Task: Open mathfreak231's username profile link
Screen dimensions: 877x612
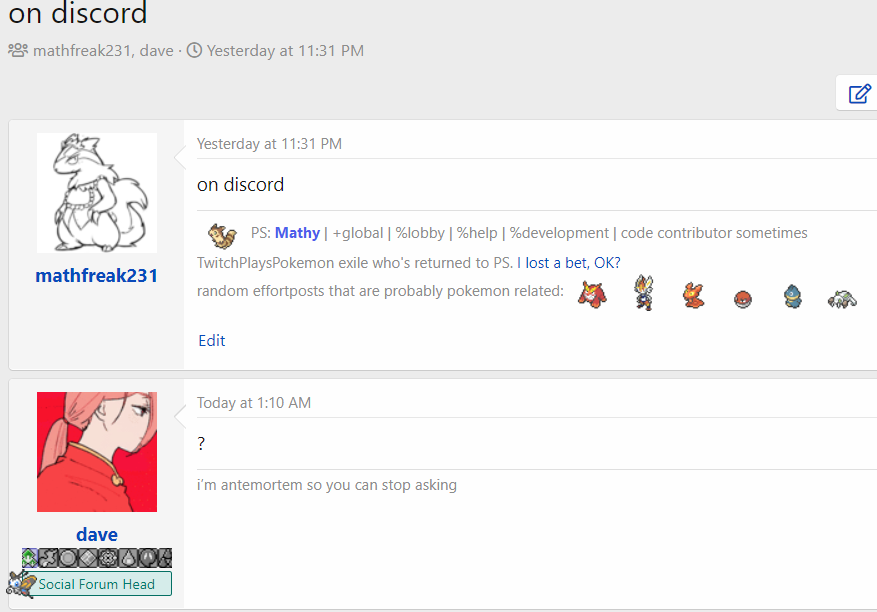Action: pyautogui.click(x=97, y=275)
